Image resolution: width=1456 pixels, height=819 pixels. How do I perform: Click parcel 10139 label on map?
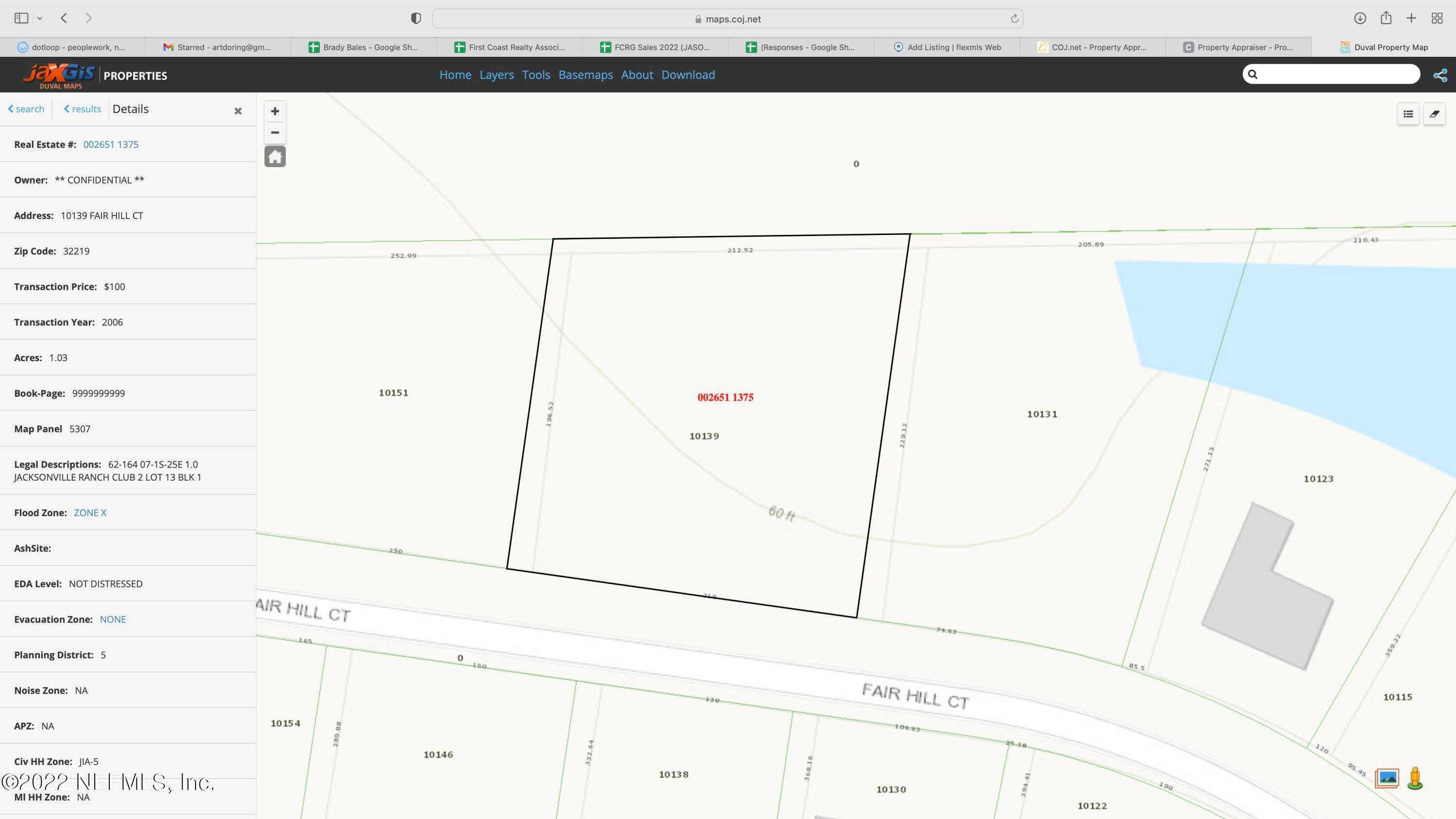point(704,436)
